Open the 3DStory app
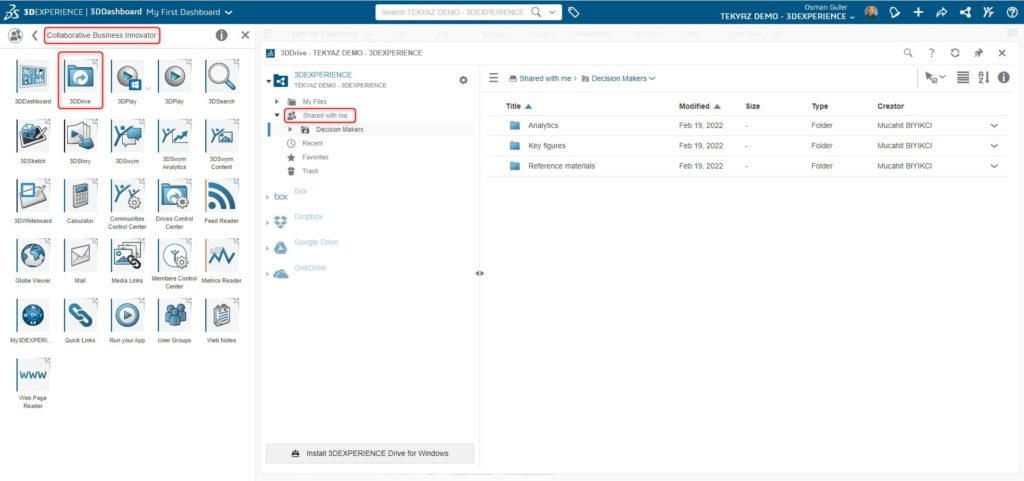Image resolution: width=1024 pixels, height=481 pixels. pyautogui.click(x=80, y=136)
